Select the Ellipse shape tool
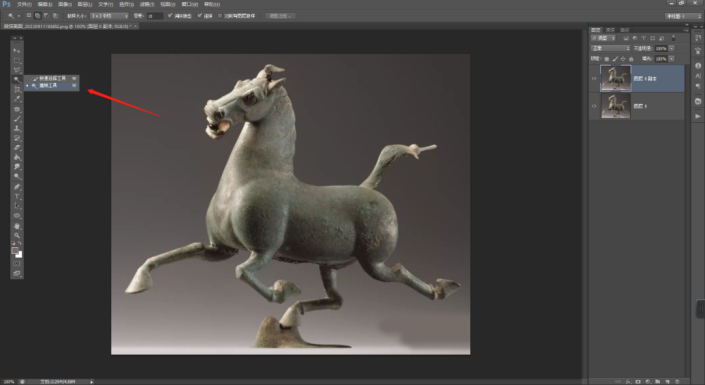Viewport: 705px width, 385px height. [17, 216]
